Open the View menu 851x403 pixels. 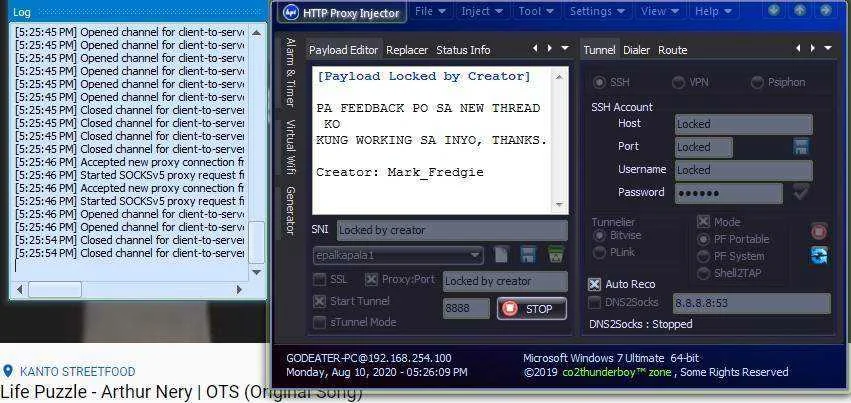tap(659, 11)
